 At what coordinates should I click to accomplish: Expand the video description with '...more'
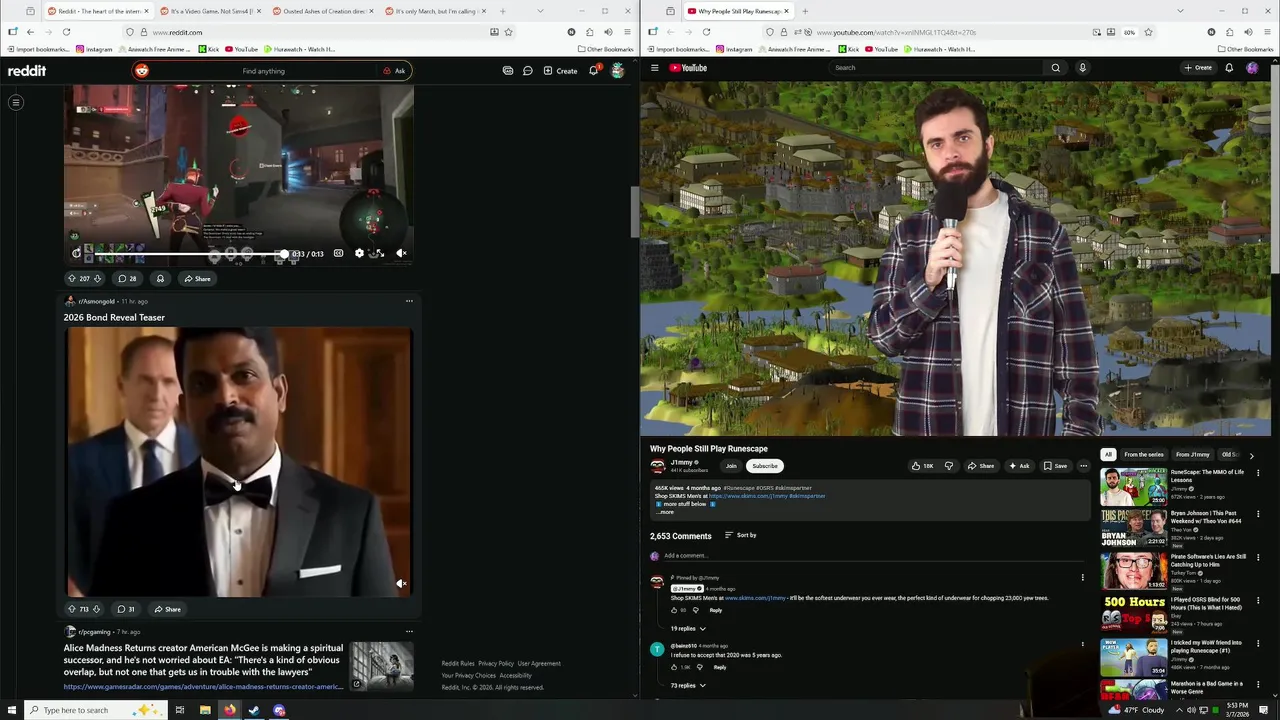666,512
